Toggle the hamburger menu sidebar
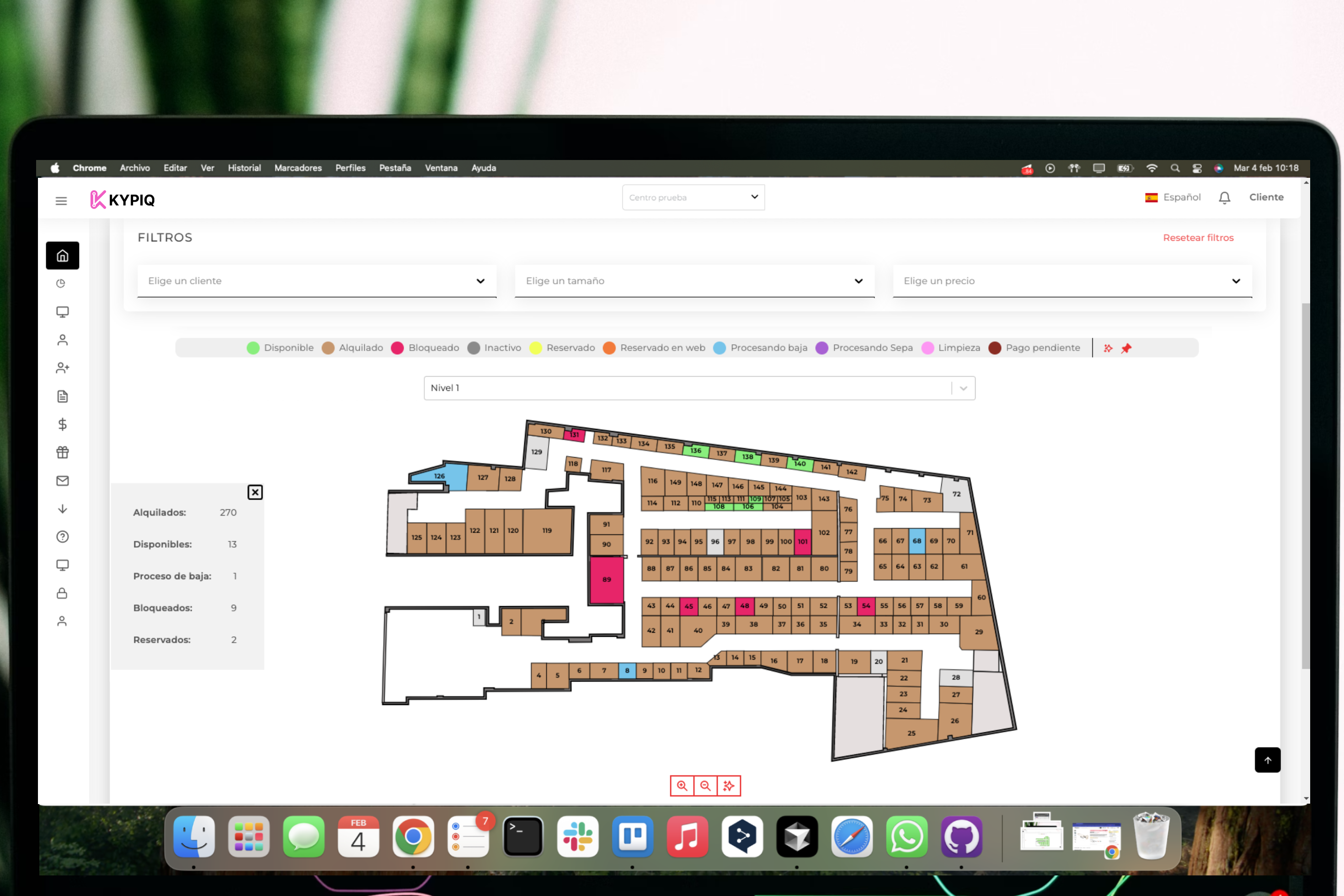The width and height of the screenshot is (1344, 896). pyautogui.click(x=61, y=201)
